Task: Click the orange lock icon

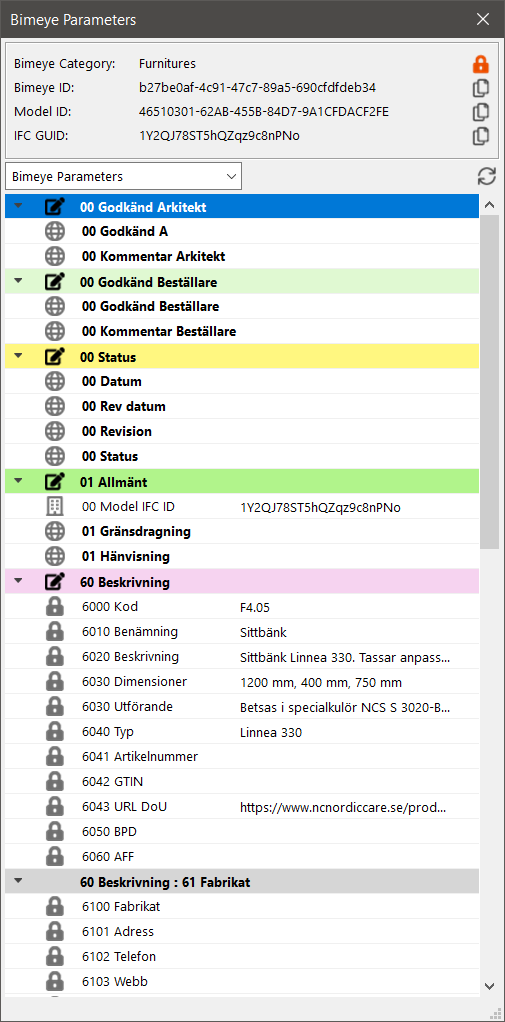Action: (480, 64)
